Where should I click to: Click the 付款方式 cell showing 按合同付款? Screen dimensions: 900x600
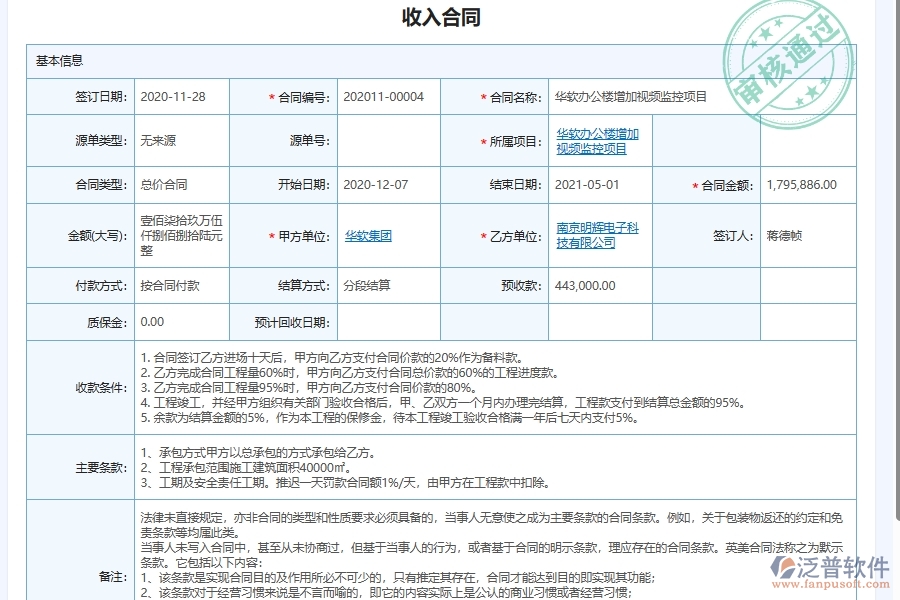(171, 285)
